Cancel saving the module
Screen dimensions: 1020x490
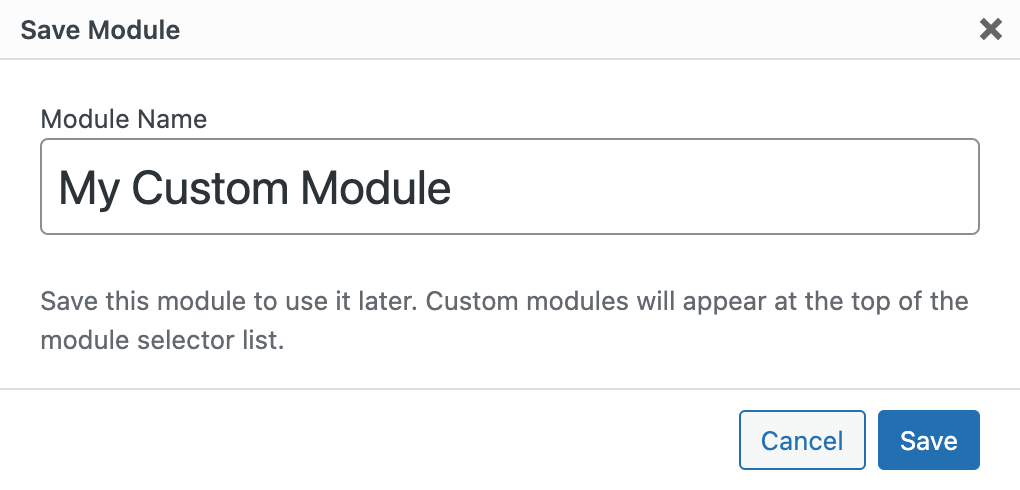801,440
